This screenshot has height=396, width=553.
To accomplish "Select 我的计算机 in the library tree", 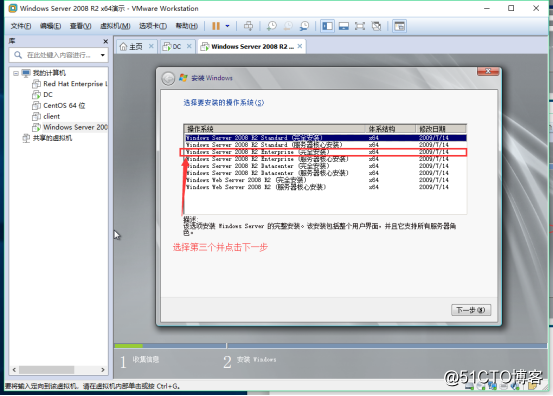I will [49, 73].
